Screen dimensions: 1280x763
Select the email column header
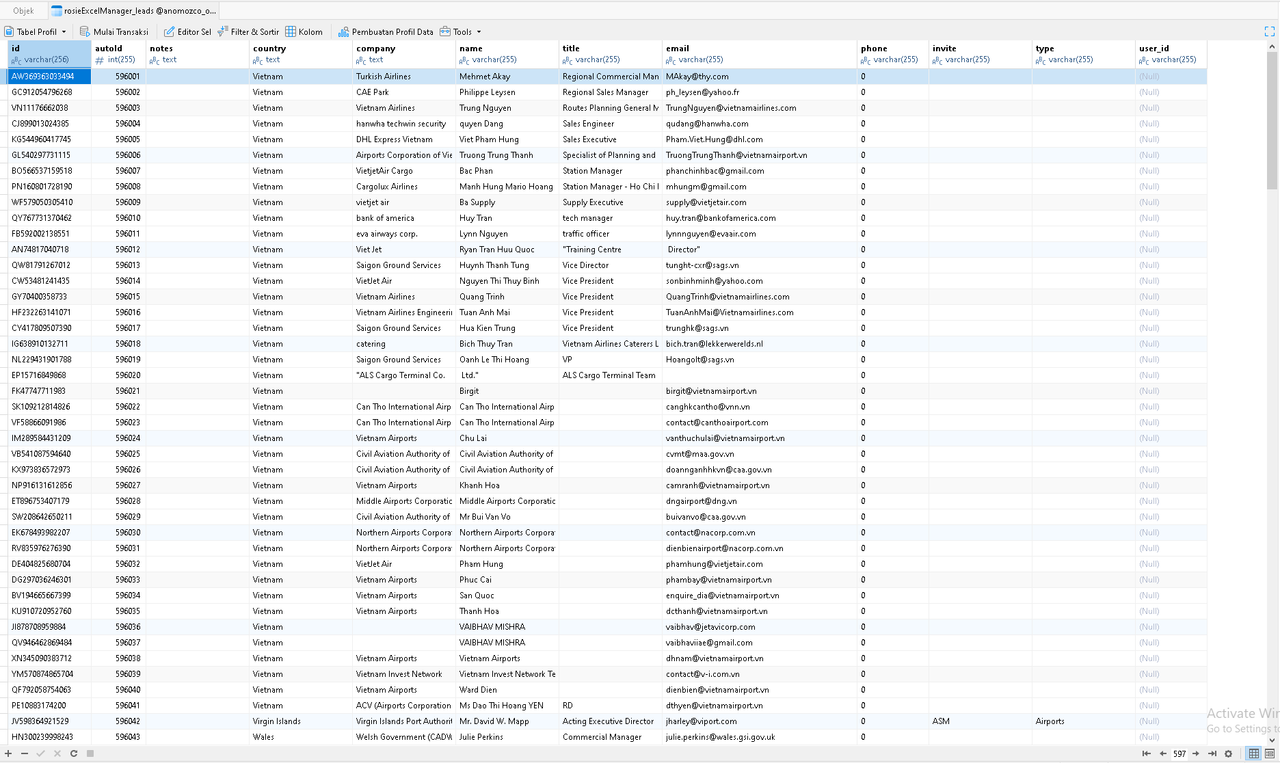(760, 54)
